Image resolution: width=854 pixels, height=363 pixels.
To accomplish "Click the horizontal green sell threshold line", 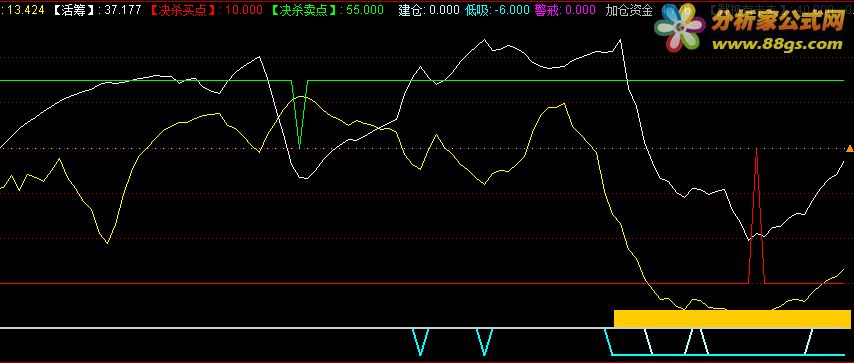I will coord(422,80).
